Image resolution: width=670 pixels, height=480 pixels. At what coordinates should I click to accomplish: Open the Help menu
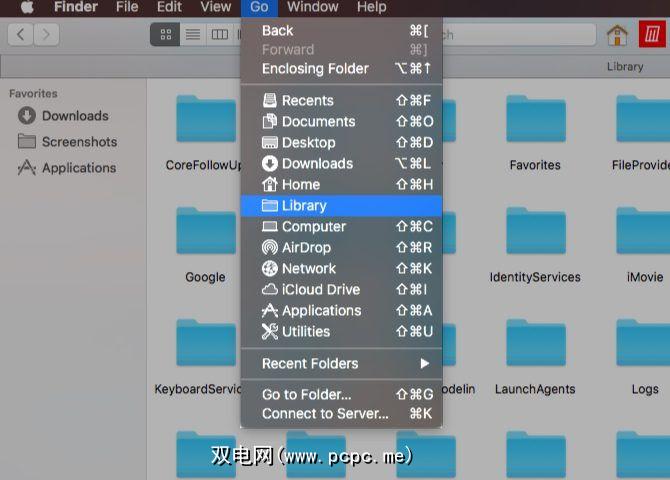(x=372, y=7)
